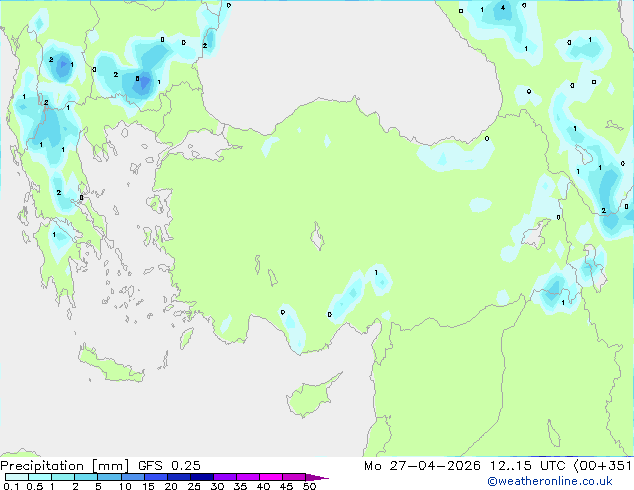
Task: Click the 30–35 mm purple legend swatch
Action: click(x=225, y=477)
